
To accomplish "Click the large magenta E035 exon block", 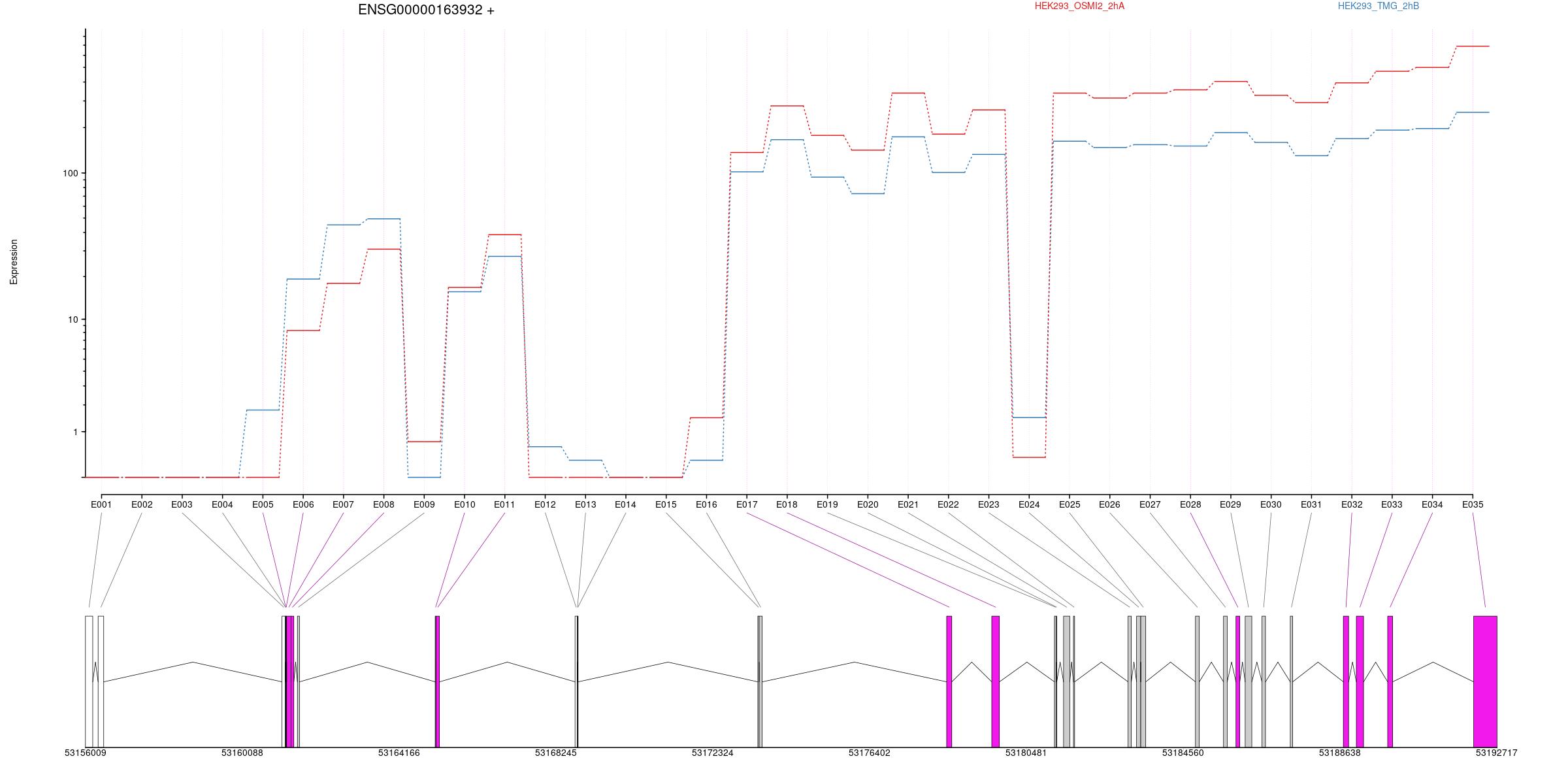I will pos(1485,681).
